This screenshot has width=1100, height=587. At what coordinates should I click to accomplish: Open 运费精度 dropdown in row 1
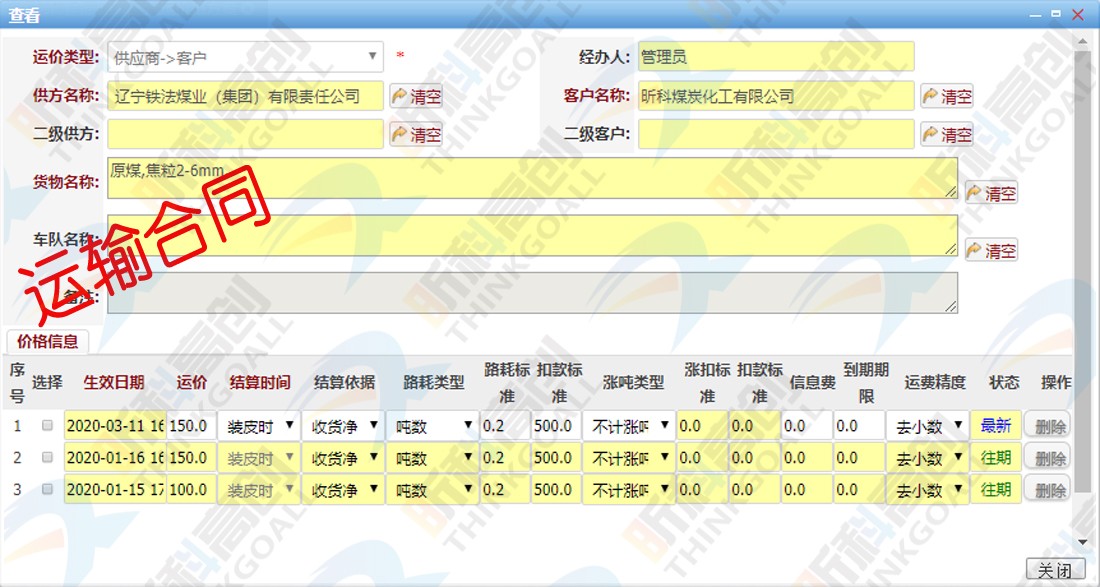tap(928, 426)
